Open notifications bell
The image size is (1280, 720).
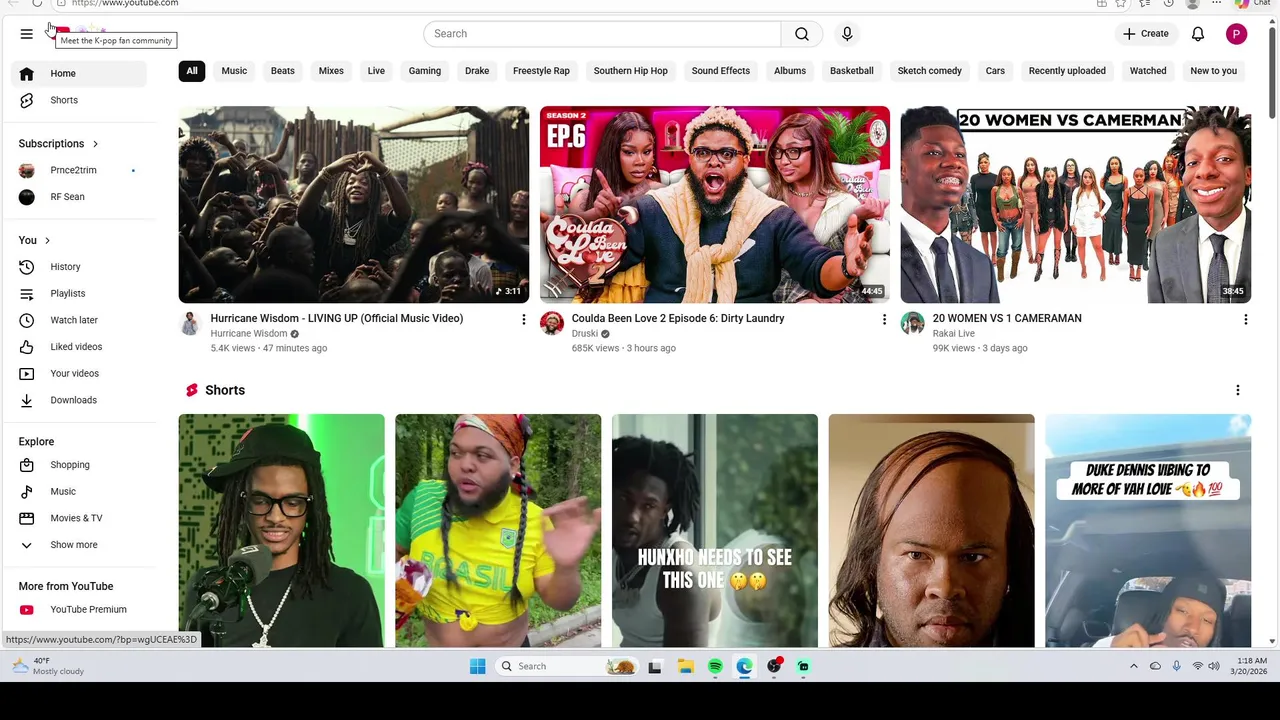pos(1198,34)
